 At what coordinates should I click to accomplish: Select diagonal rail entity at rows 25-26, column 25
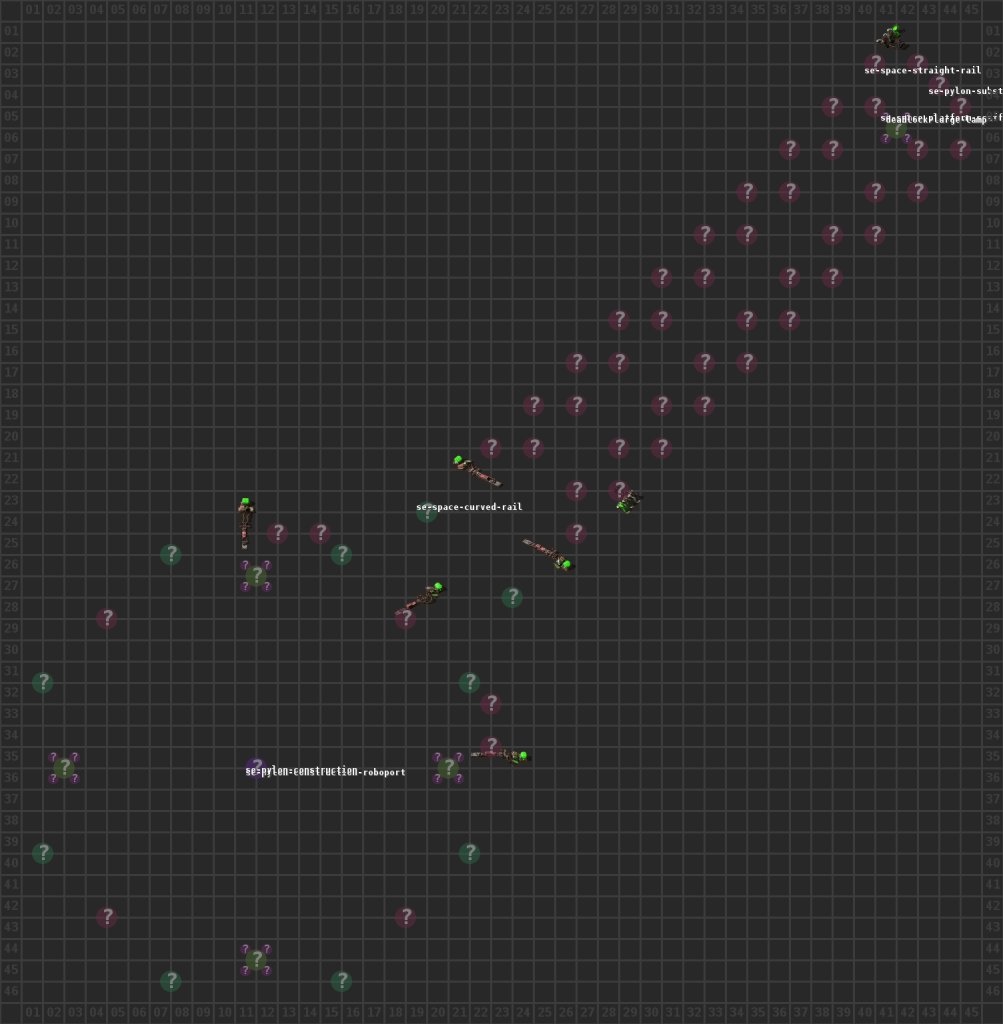tap(549, 554)
